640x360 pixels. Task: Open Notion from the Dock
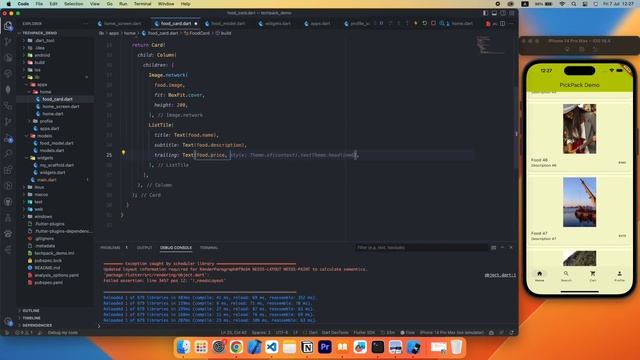tap(307, 347)
